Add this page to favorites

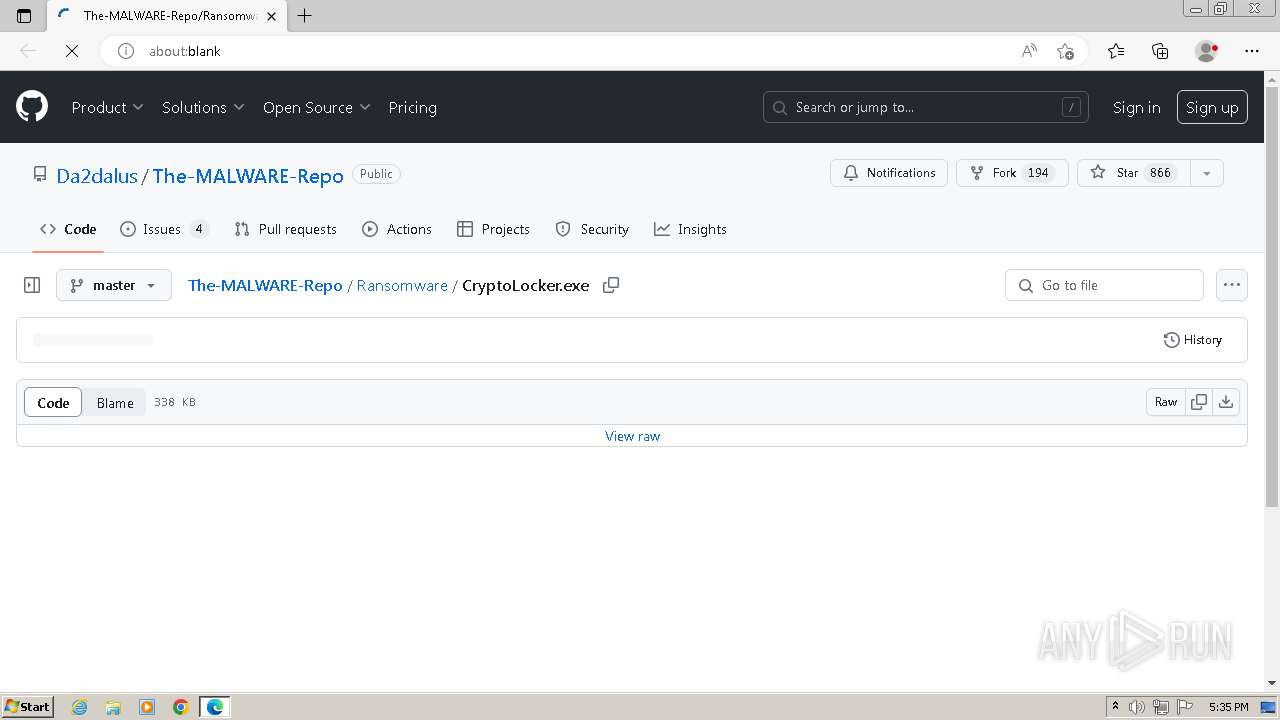[x=1065, y=51]
